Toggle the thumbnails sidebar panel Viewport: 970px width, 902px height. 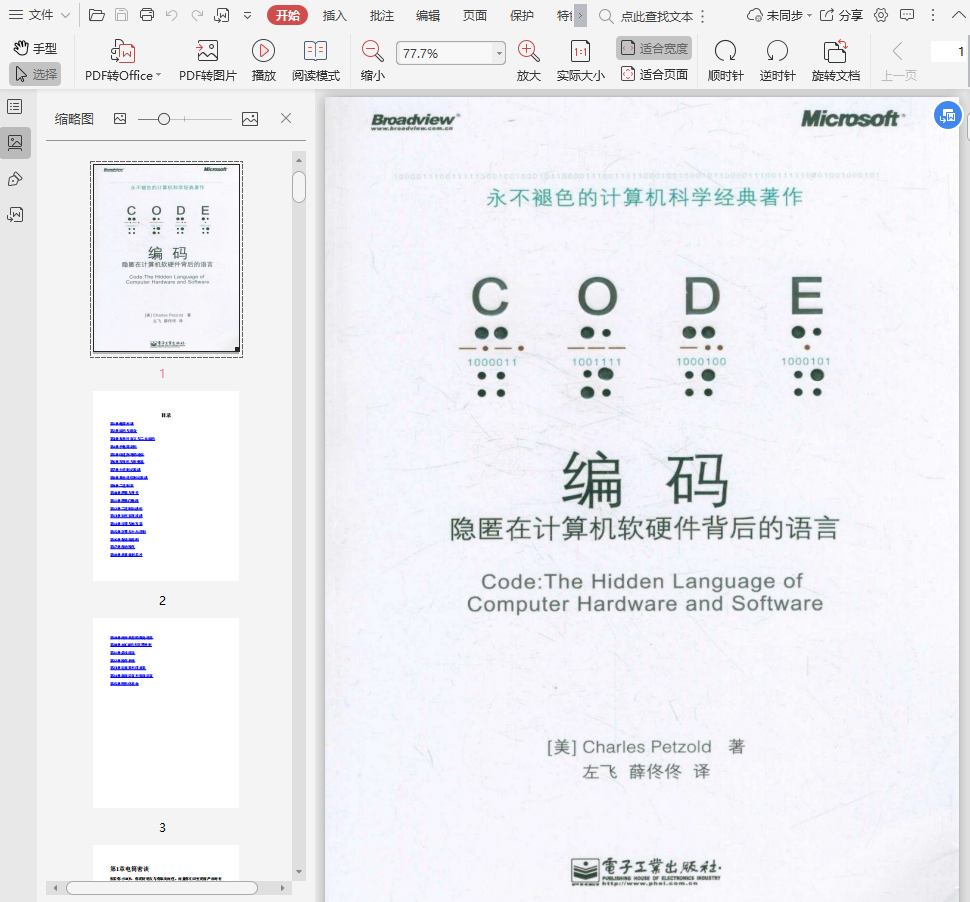15,143
